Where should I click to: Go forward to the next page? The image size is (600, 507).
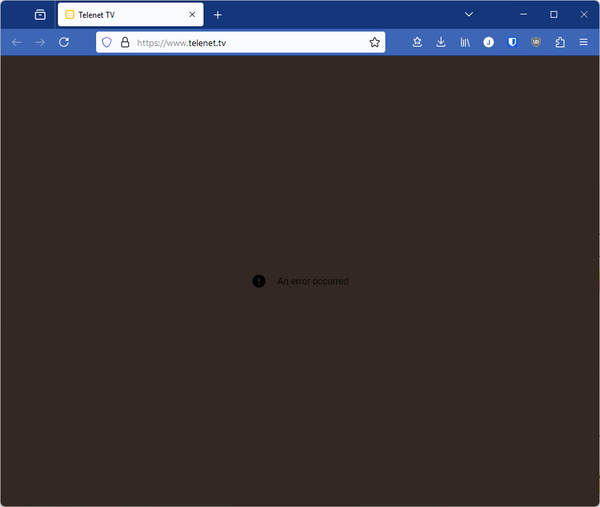tap(40, 42)
